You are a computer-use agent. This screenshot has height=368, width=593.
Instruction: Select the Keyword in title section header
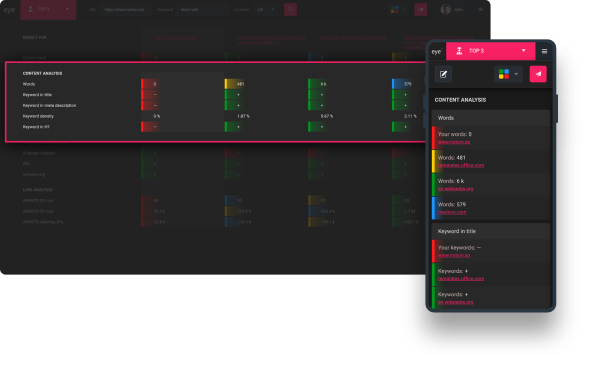[491, 231]
